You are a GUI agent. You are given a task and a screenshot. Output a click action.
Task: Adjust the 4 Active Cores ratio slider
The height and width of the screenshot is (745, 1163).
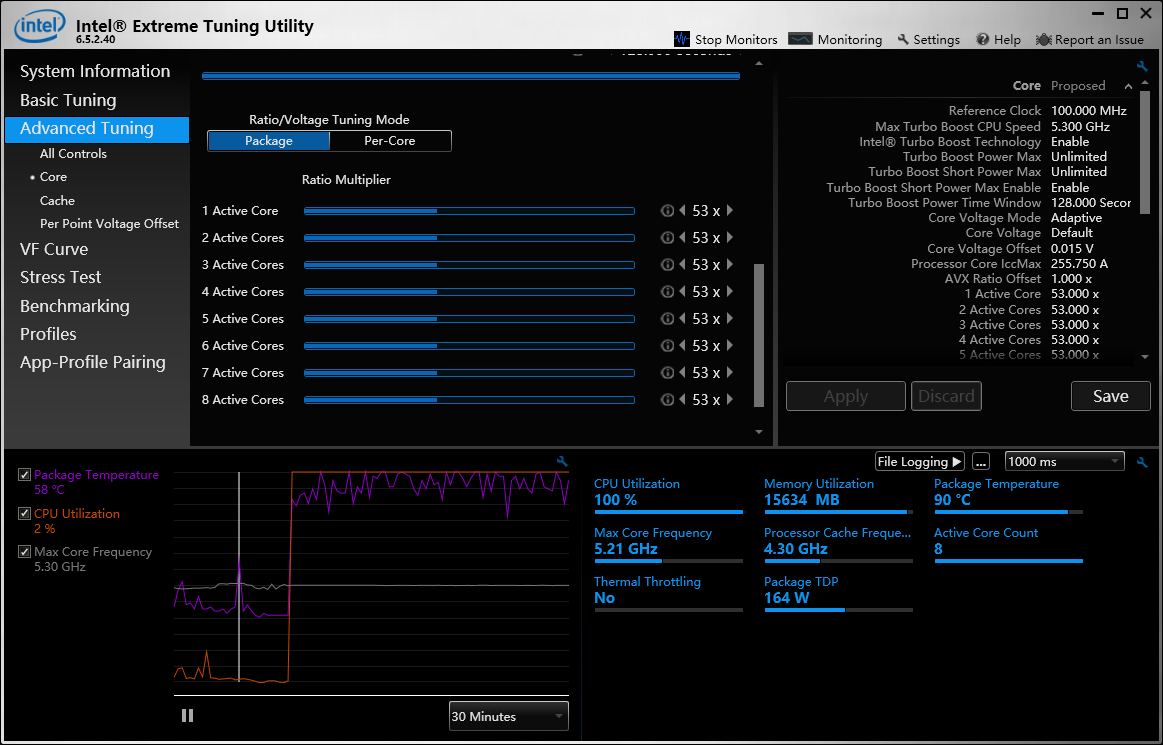point(469,292)
